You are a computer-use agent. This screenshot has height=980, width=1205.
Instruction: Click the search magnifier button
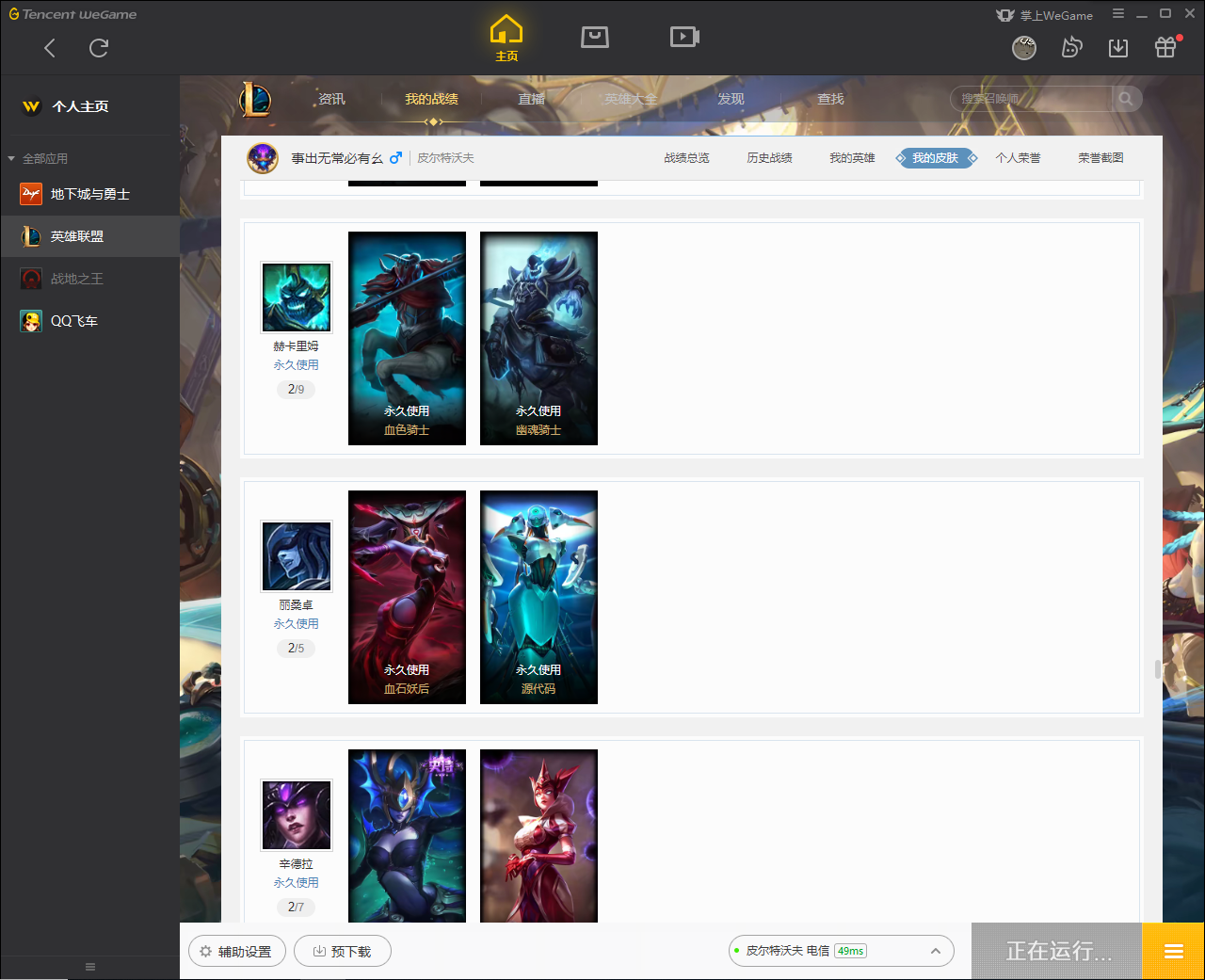pos(1126,99)
